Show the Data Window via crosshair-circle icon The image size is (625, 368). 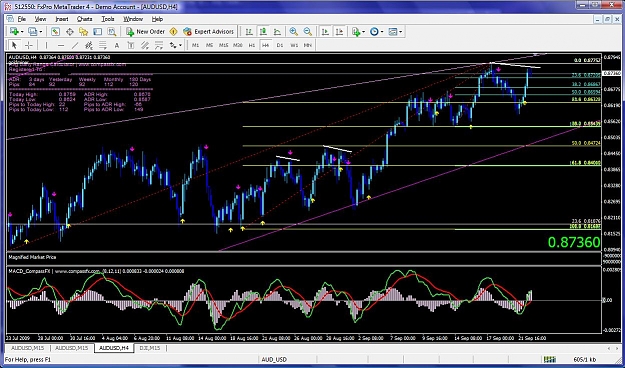[69, 31]
